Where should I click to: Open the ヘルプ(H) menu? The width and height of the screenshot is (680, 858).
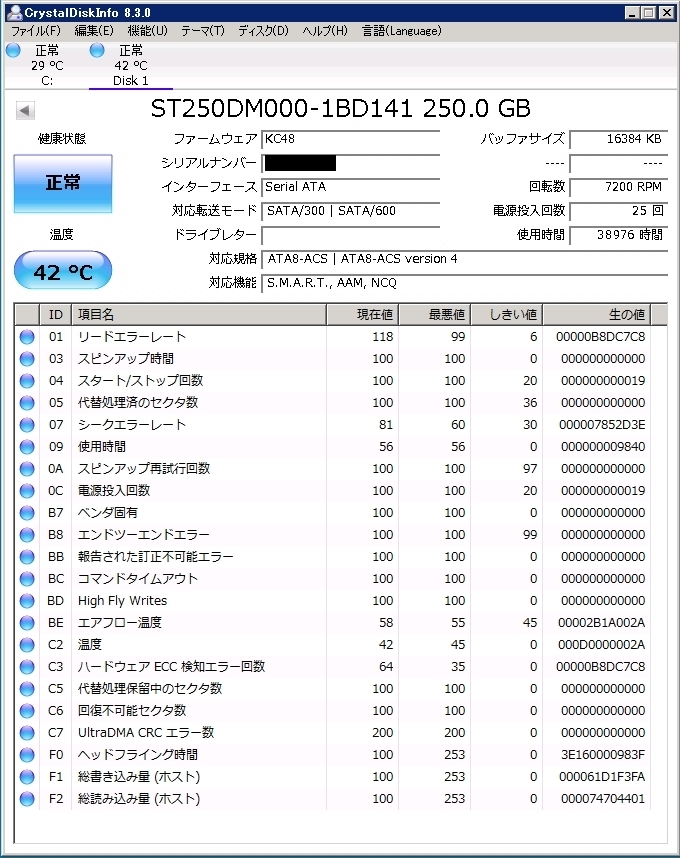click(x=325, y=31)
